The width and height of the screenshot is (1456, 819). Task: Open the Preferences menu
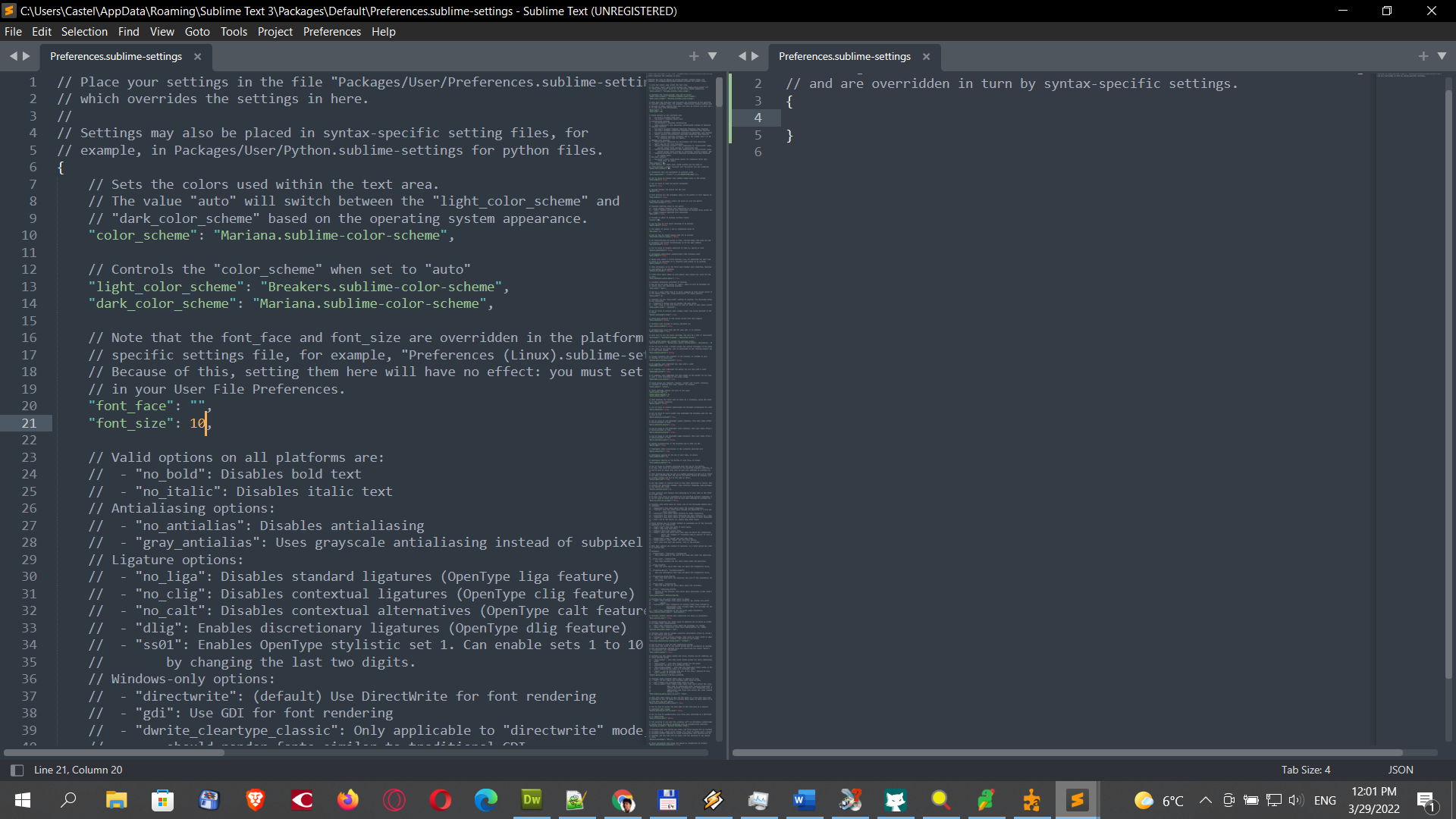331,31
